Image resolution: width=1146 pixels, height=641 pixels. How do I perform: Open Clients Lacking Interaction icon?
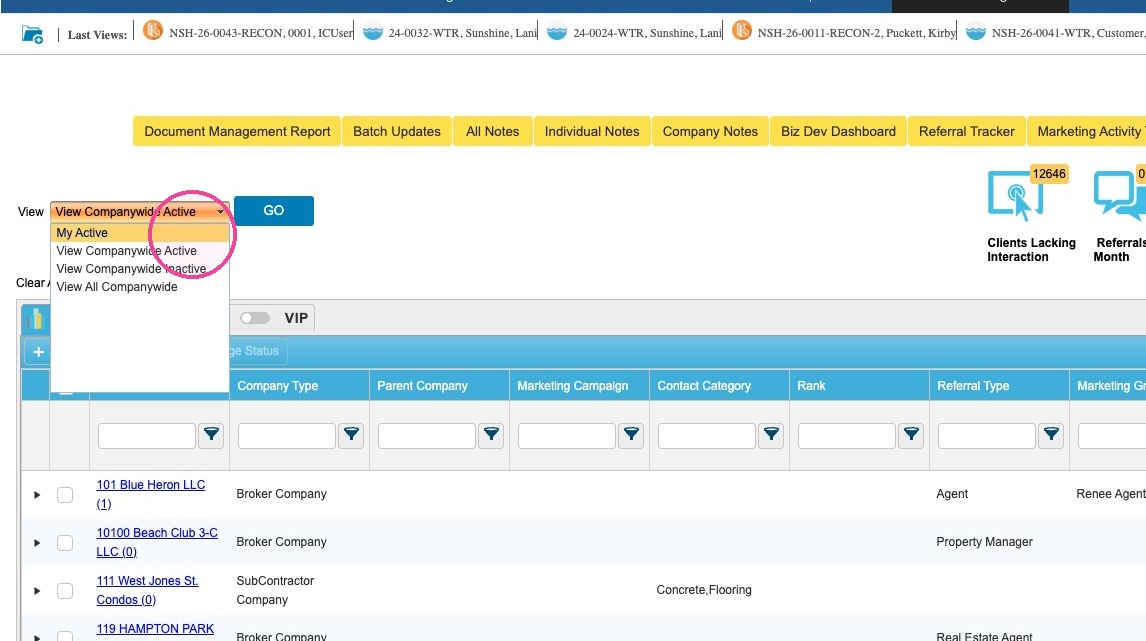pos(1015,196)
